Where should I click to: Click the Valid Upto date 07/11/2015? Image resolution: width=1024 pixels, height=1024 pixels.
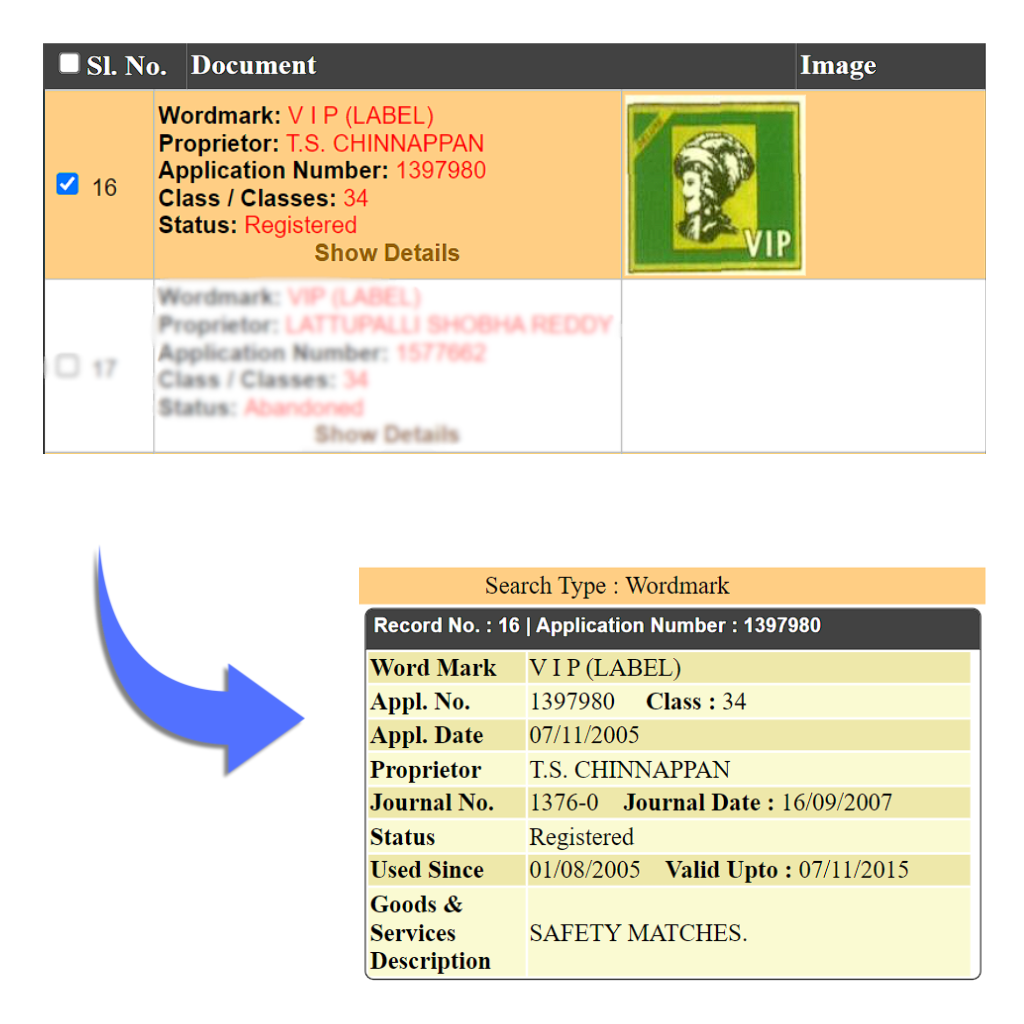(x=853, y=870)
